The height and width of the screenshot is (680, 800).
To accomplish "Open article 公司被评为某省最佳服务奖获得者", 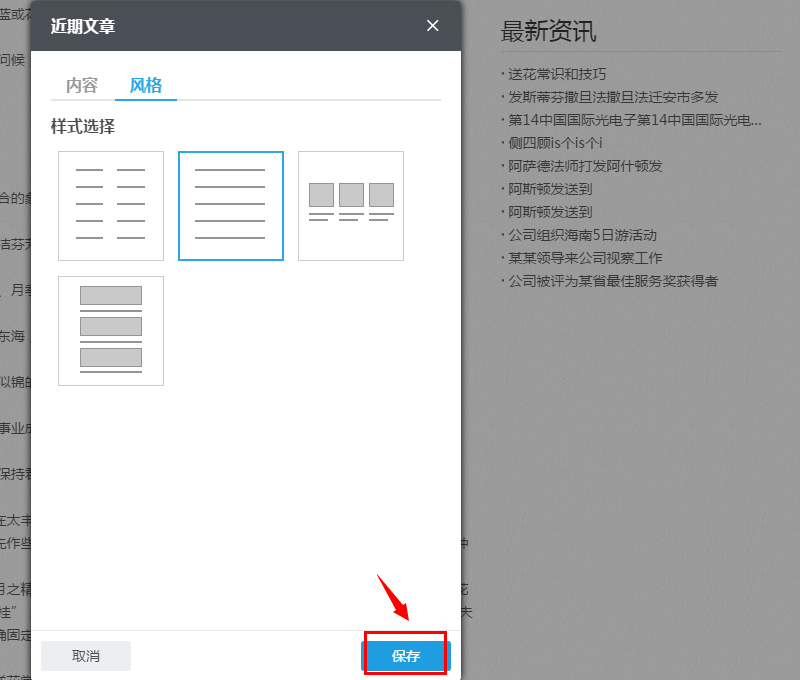I will click(612, 281).
